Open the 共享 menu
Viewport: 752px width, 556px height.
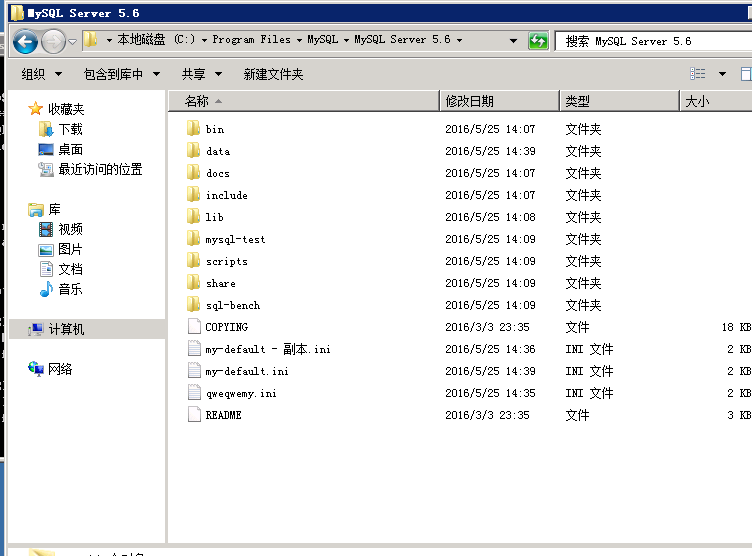(201, 74)
